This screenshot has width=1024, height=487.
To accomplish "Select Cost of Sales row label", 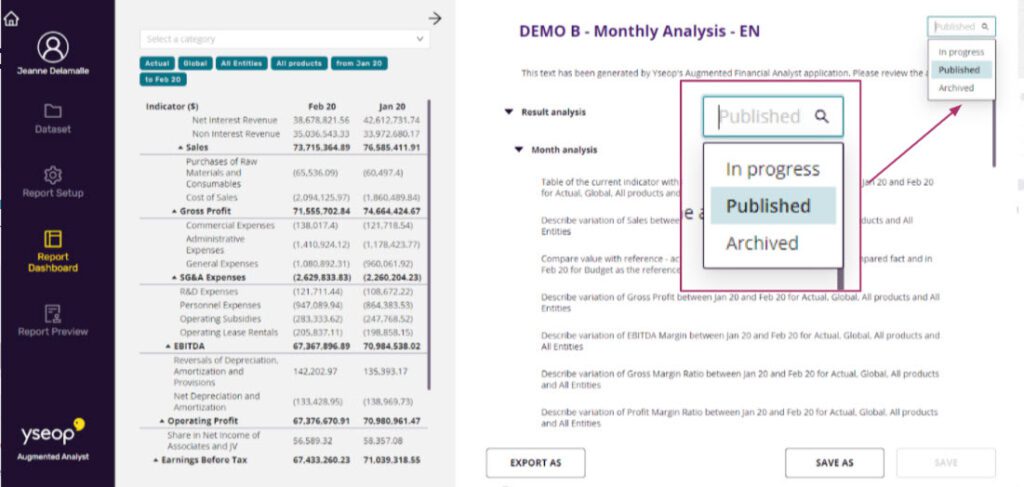I will coord(212,198).
